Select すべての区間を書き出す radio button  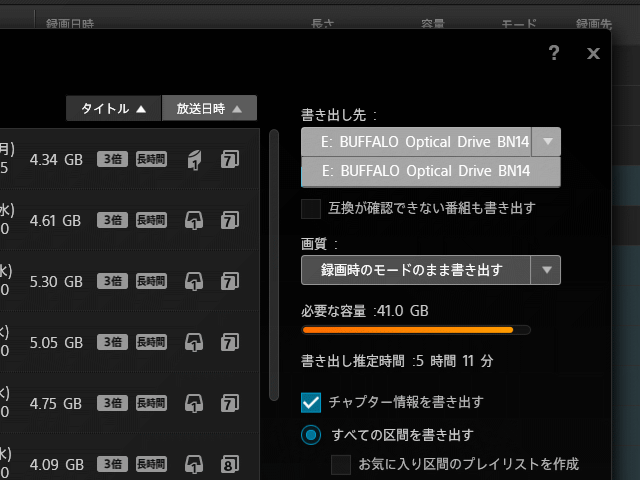[311, 435]
